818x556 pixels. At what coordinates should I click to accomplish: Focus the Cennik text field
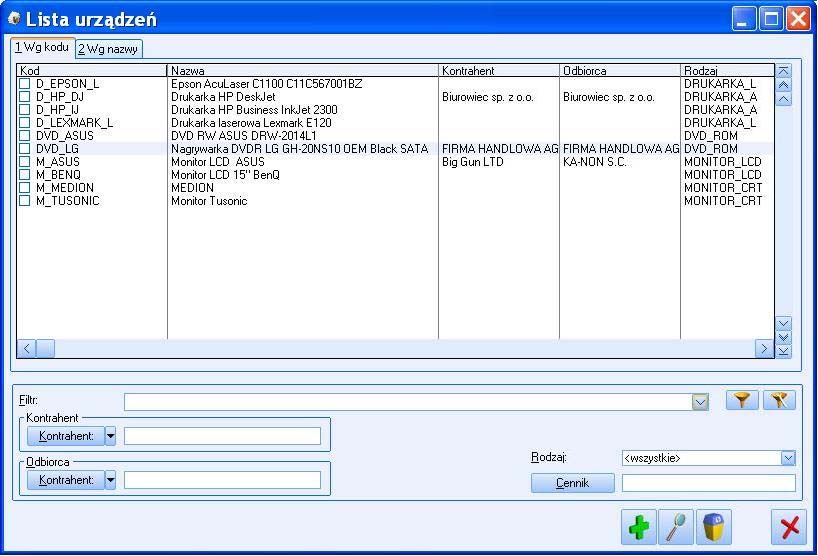[x=708, y=483]
